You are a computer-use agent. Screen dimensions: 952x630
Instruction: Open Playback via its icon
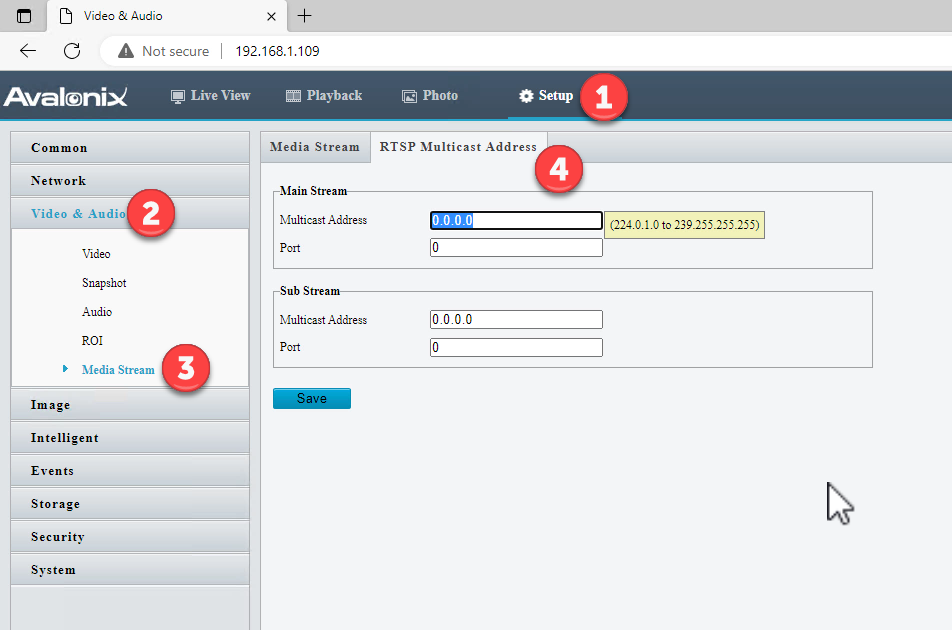(x=291, y=95)
